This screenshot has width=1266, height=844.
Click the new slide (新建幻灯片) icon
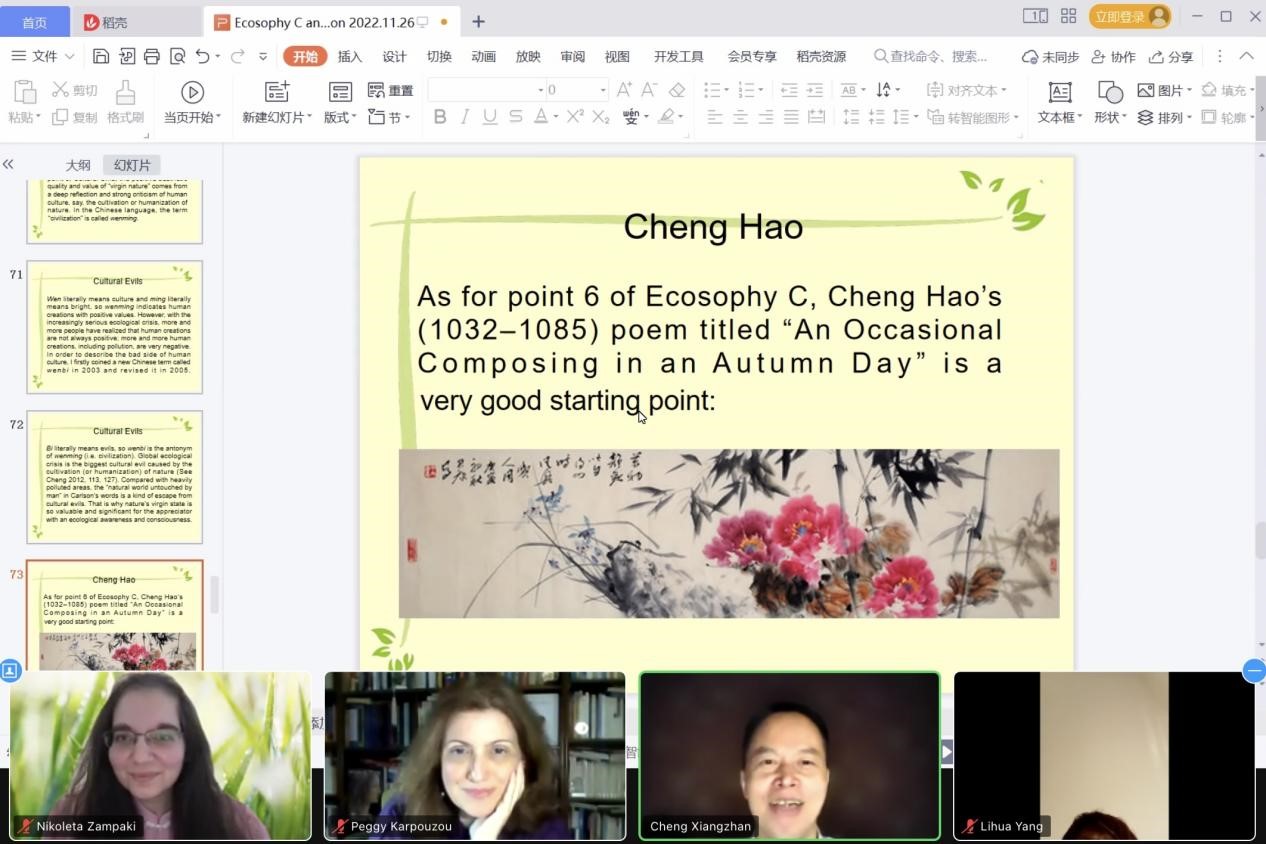pos(277,92)
